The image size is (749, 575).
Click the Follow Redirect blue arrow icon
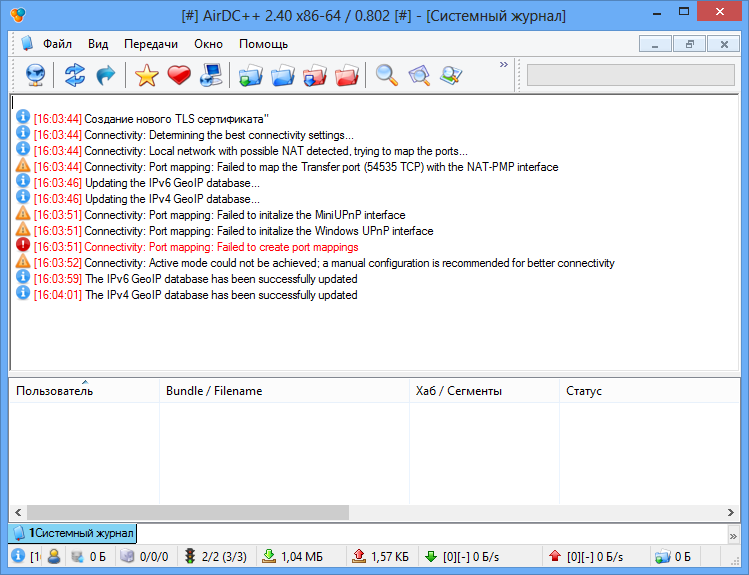pos(106,75)
